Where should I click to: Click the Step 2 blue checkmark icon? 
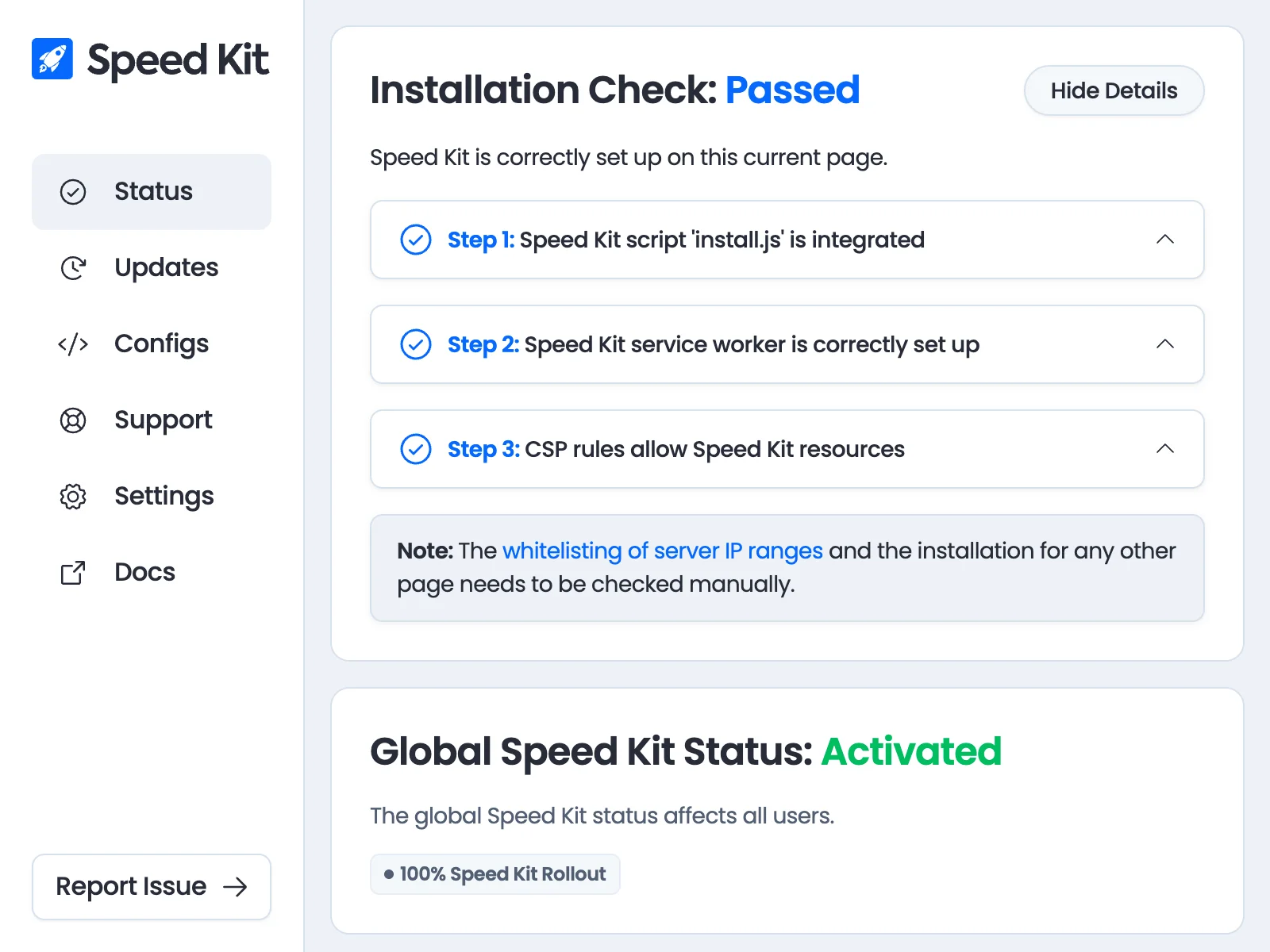(x=416, y=344)
